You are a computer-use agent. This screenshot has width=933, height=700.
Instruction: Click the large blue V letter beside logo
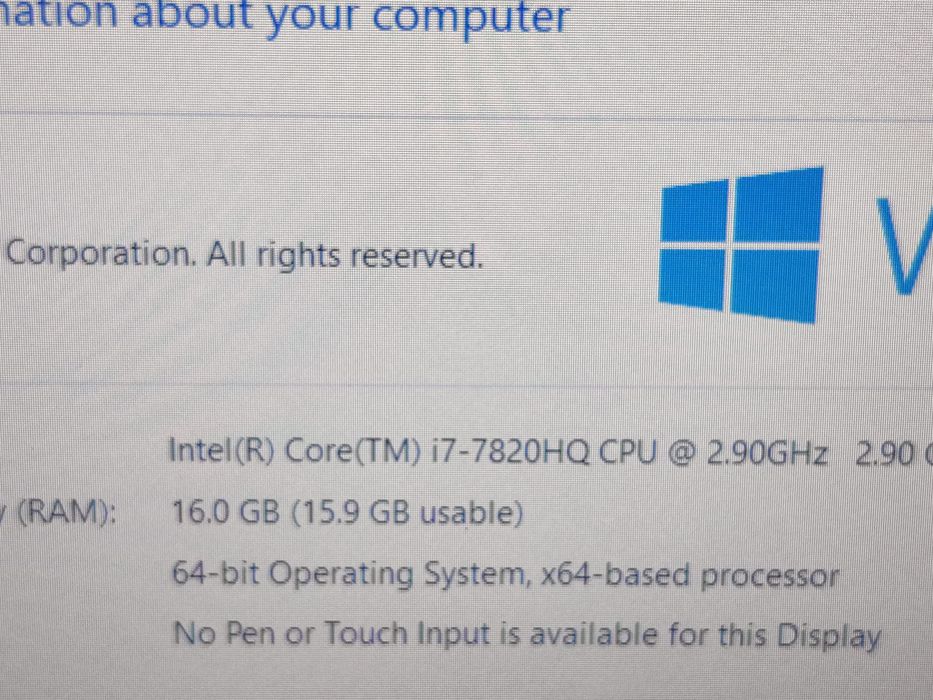click(x=904, y=245)
